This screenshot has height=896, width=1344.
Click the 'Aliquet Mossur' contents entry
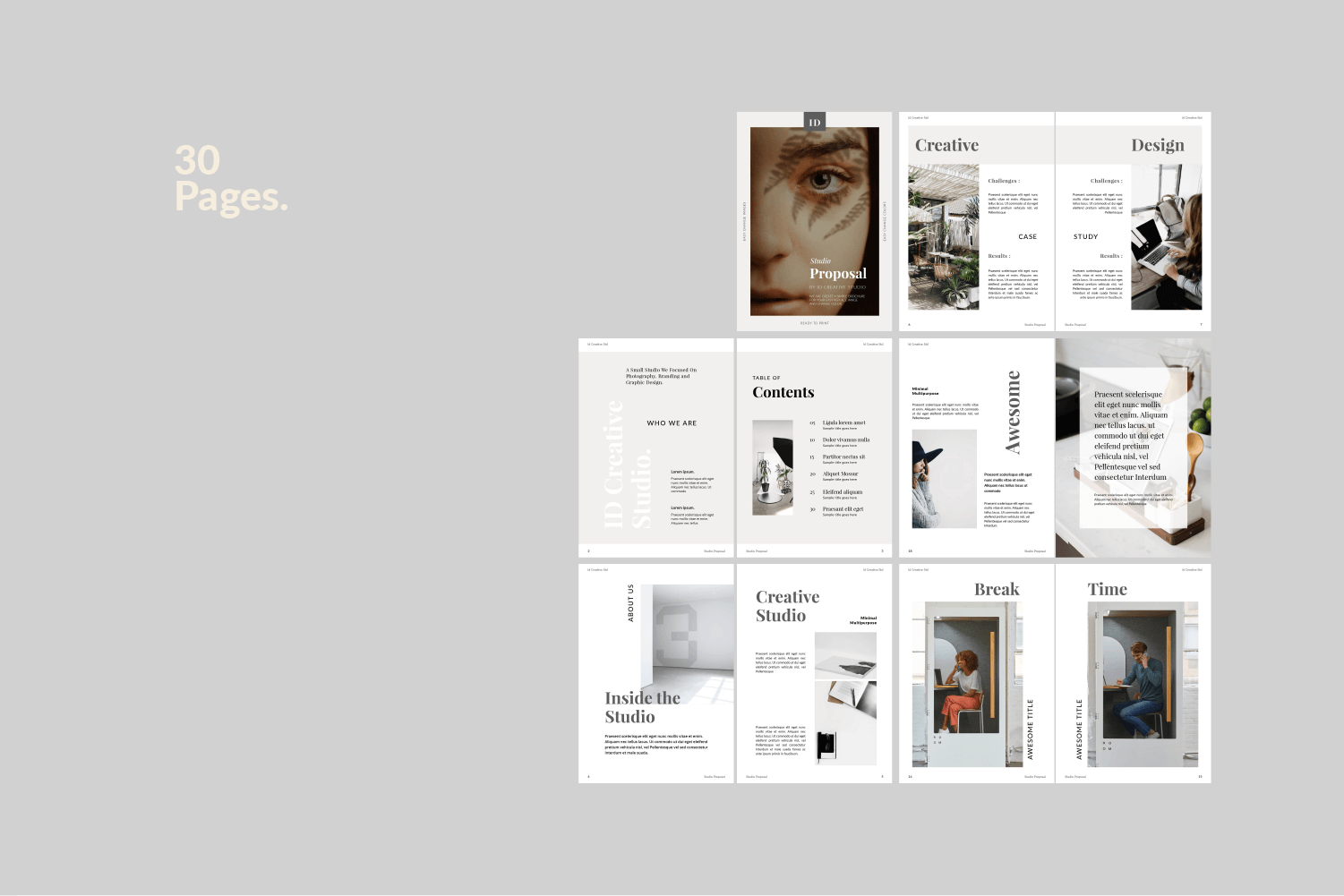tap(840, 474)
